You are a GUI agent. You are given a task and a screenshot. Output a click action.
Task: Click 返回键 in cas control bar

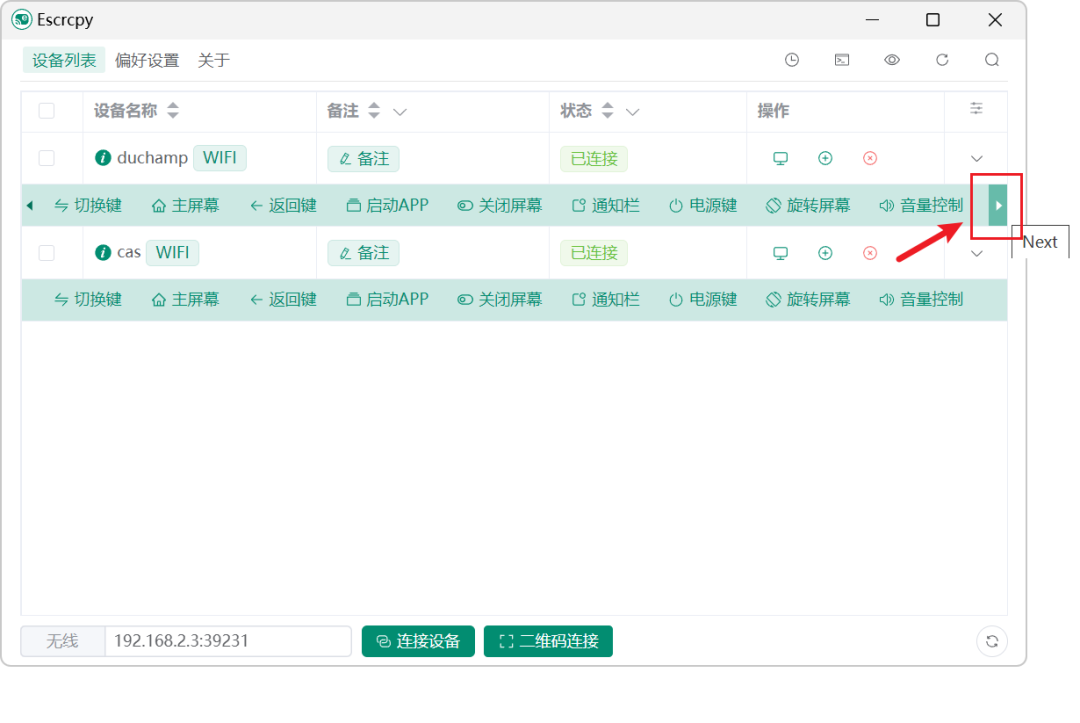(x=283, y=300)
